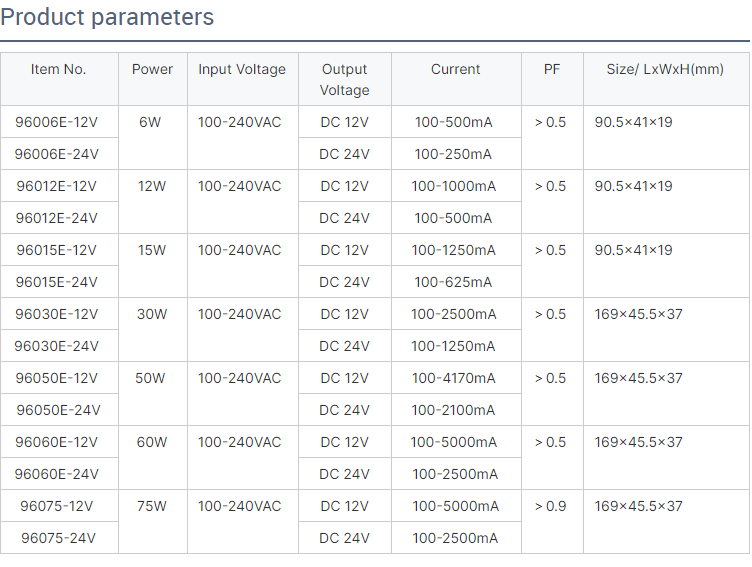Click the Product parameters heading
This screenshot has height=567, width=752.
tap(107, 18)
